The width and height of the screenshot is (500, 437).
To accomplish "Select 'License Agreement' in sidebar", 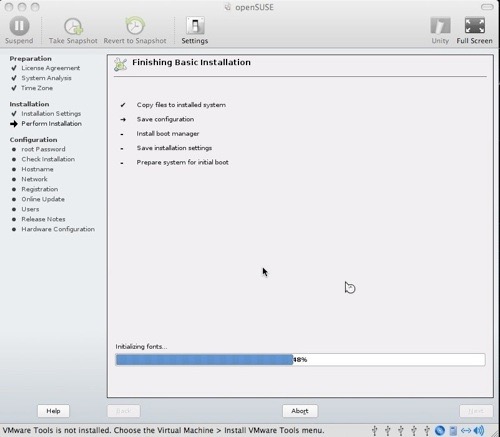I will point(51,68).
